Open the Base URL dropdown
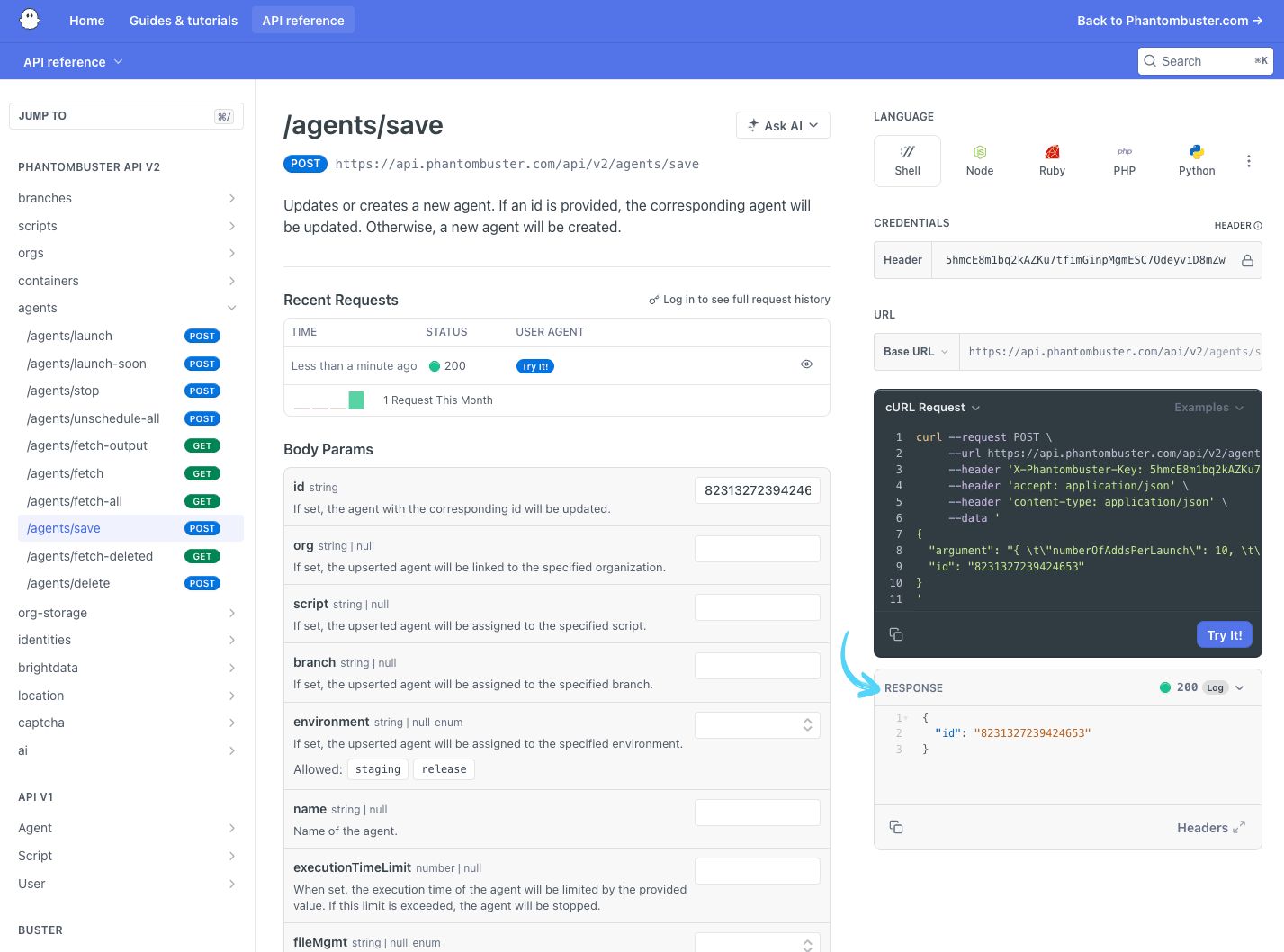Viewport: 1284px width, 952px height. click(916, 352)
